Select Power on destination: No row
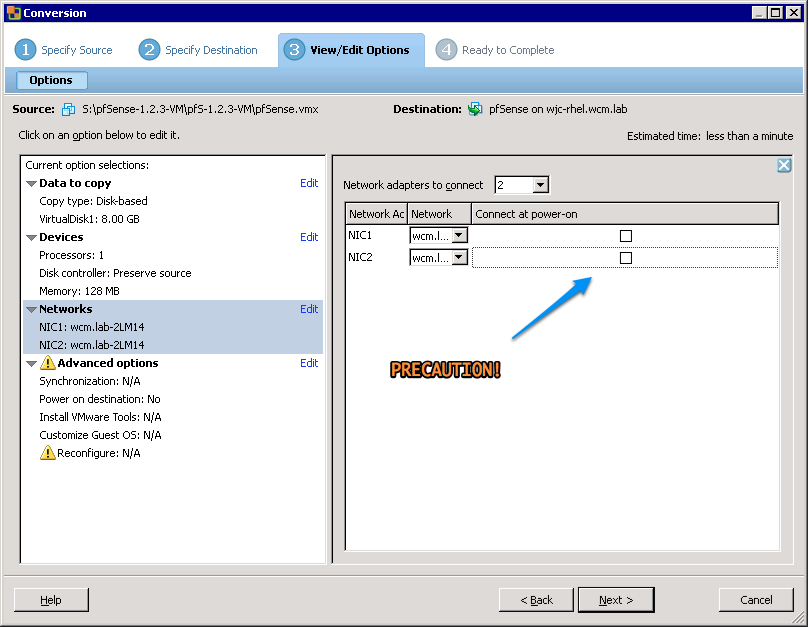Screen dimensions: 808x627 [100, 399]
